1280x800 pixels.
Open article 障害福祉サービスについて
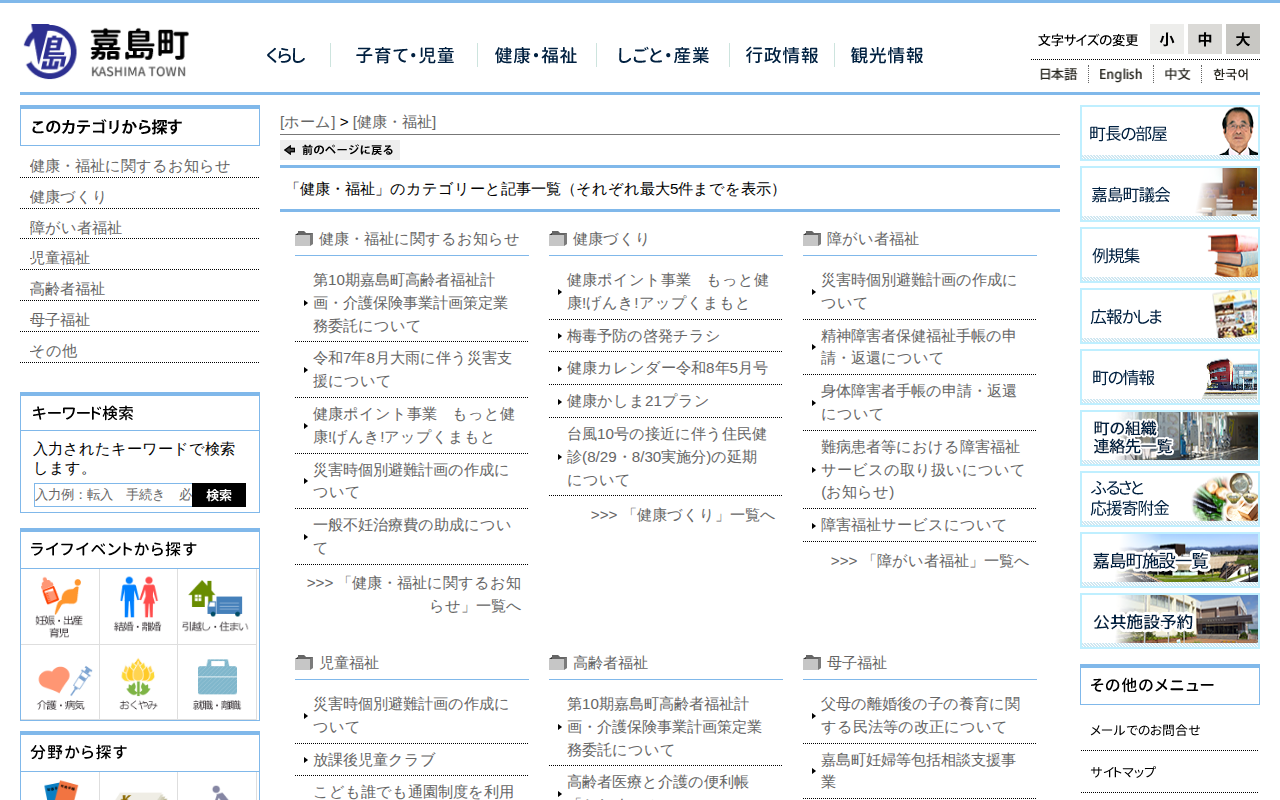(x=914, y=525)
